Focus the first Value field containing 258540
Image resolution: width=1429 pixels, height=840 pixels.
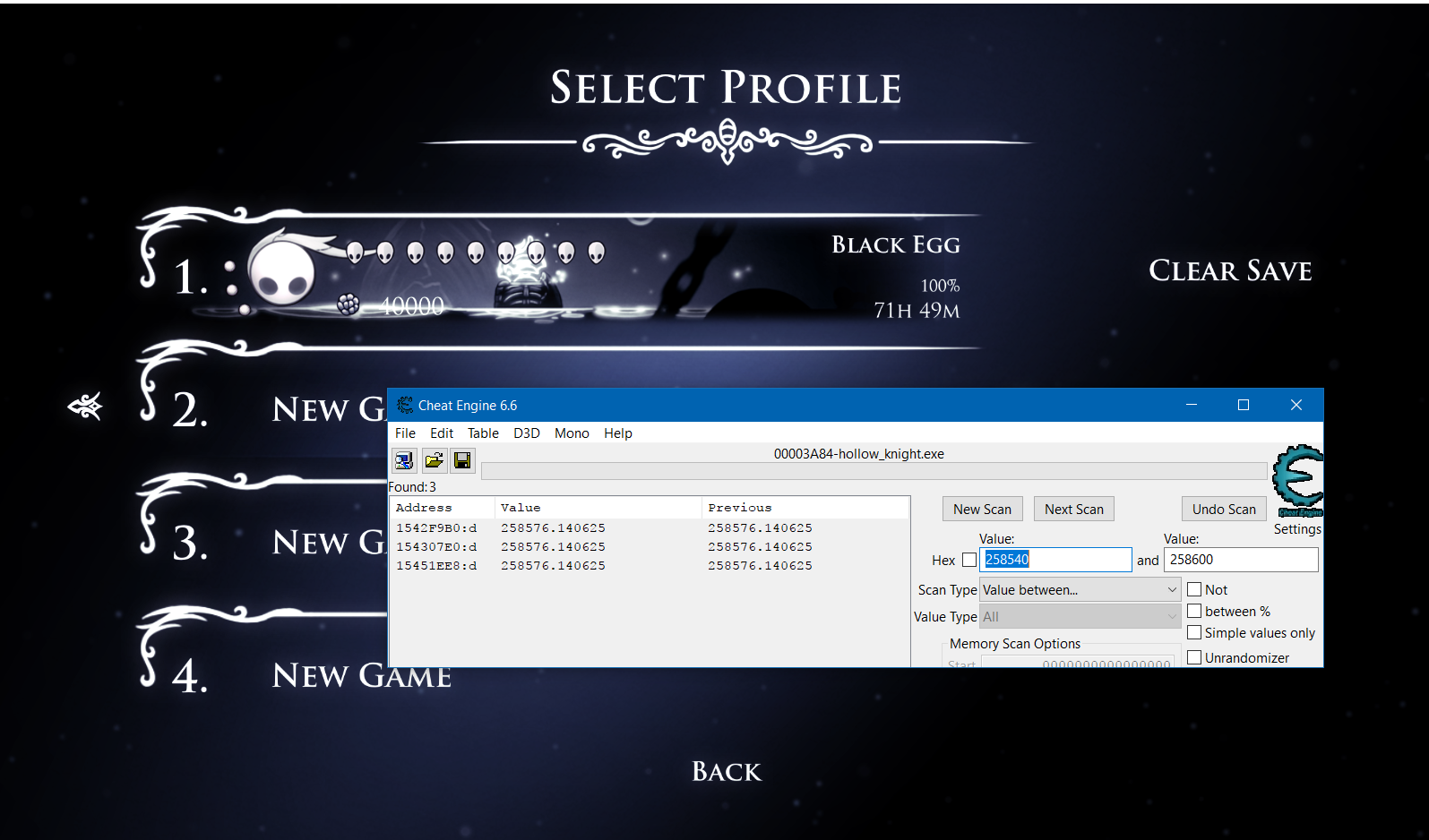[1055, 560]
